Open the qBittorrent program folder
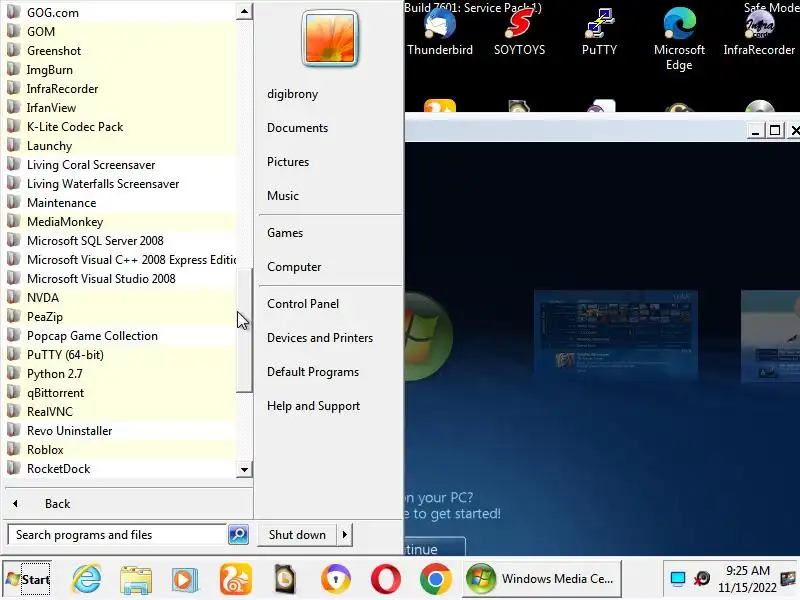Viewport: 800px width, 600px height. click(x=120, y=392)
